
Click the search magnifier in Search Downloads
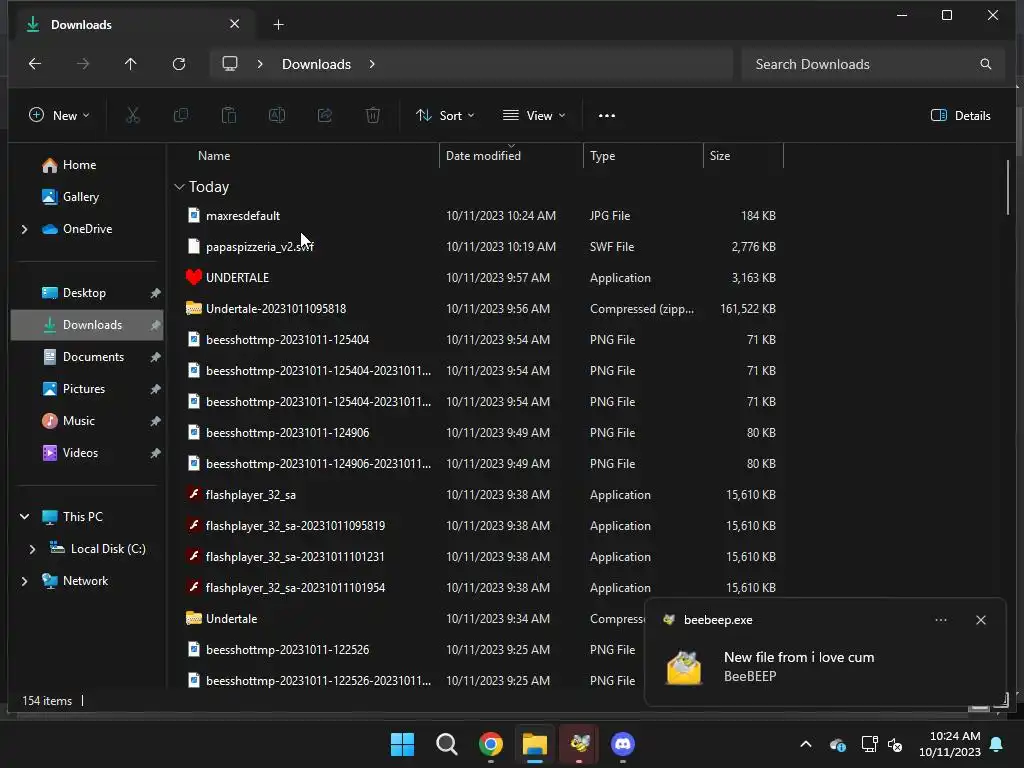click(985, 64)
